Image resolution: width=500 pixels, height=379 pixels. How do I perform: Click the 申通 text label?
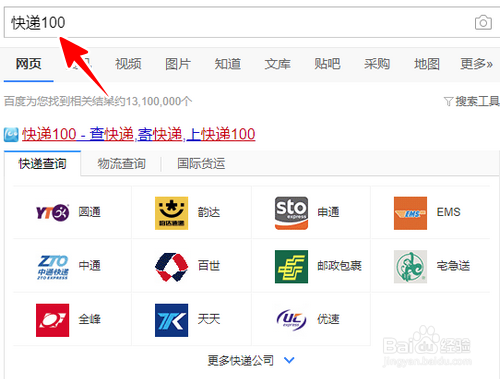328,212
